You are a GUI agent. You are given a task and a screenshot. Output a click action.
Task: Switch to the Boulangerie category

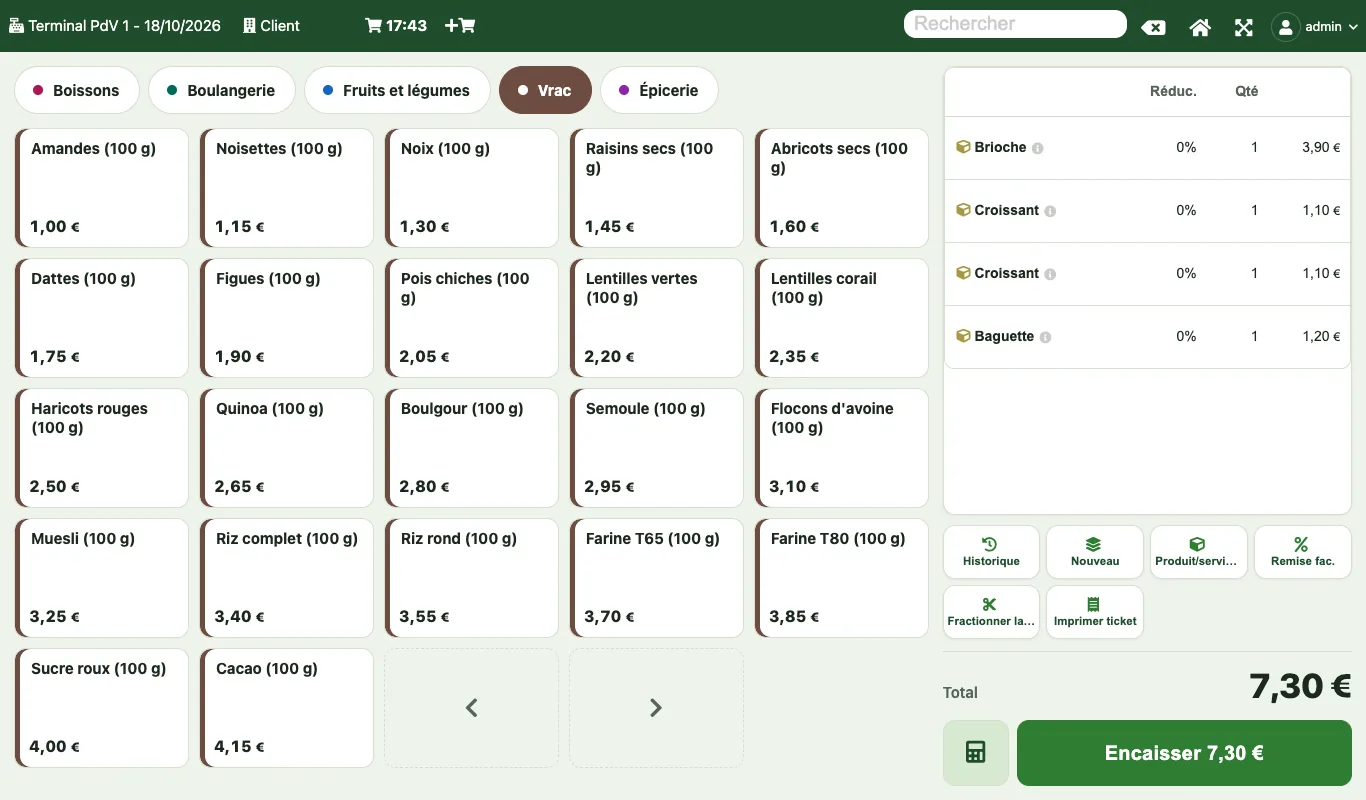[x=222, y=91]
